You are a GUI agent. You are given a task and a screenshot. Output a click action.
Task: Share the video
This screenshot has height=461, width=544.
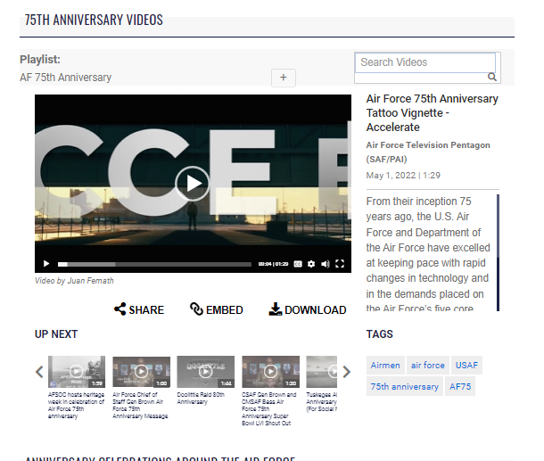pyautogui.click(x=139, y=309)
